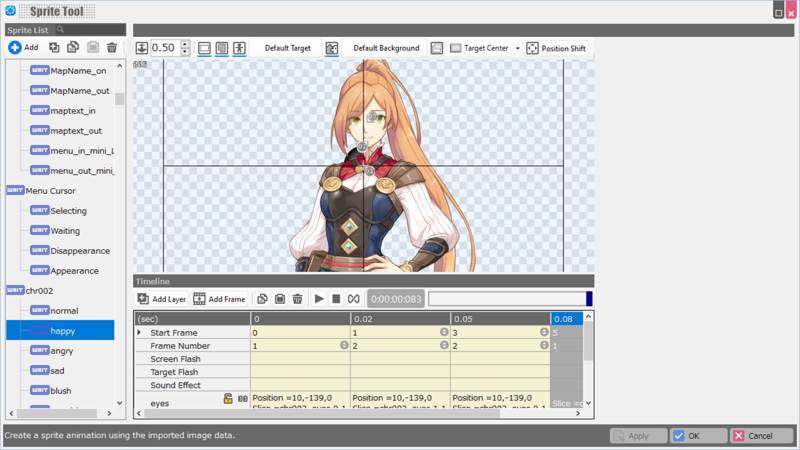
Task: Click the Add sprite plus icon
Action: (x=15, y=47)
